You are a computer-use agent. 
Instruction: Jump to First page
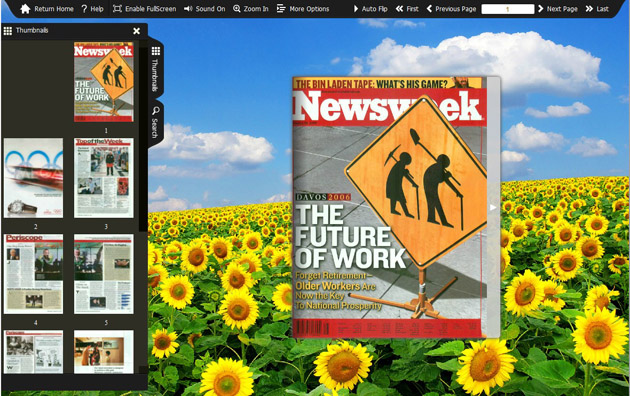click(x=407, y=8)
